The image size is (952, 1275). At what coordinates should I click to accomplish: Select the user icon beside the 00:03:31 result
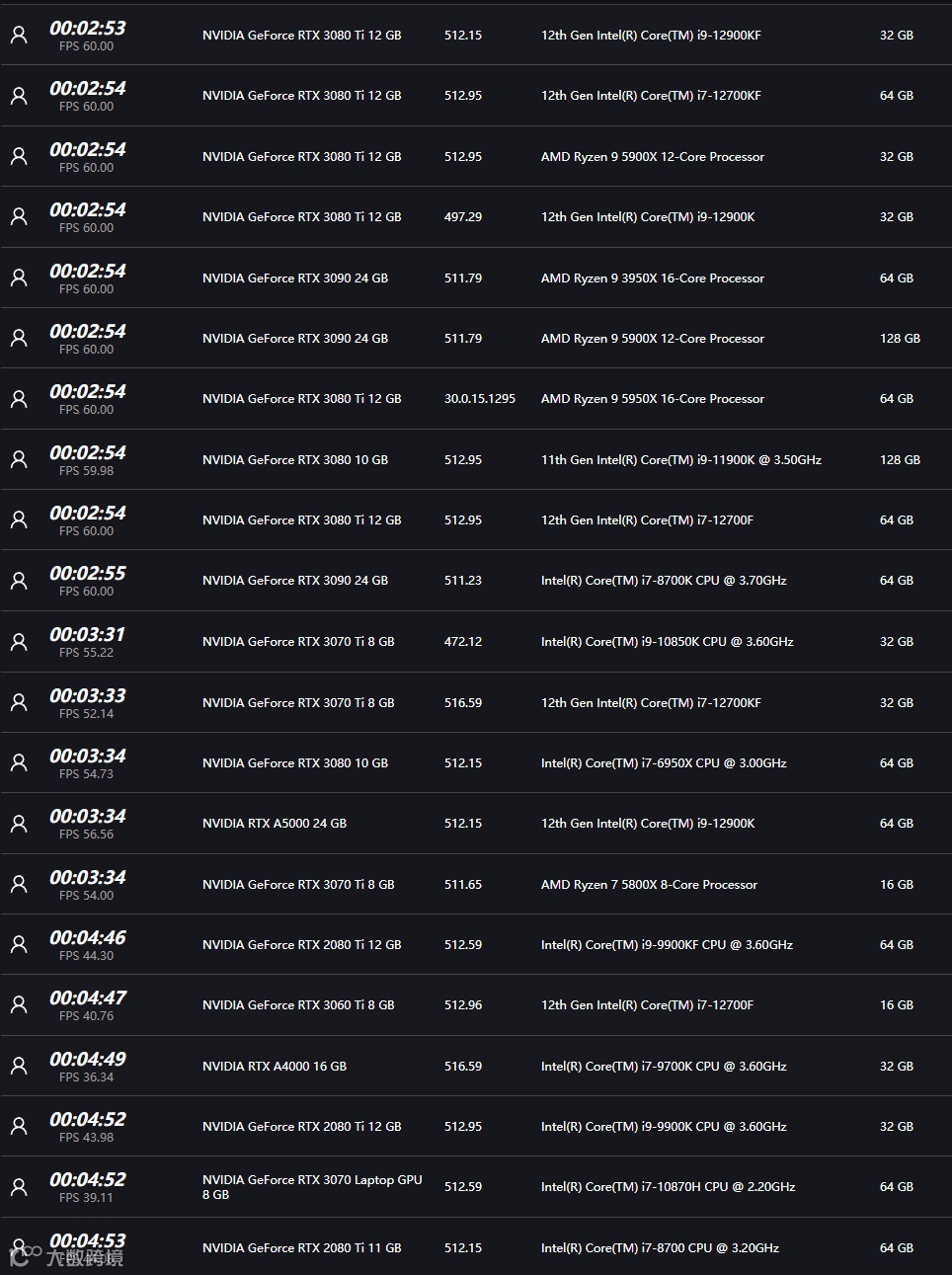coord(19,642)
